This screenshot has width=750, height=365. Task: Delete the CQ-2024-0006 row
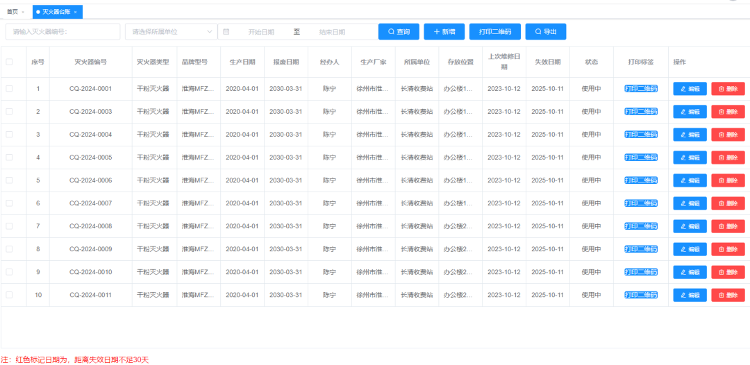point(728,181)
